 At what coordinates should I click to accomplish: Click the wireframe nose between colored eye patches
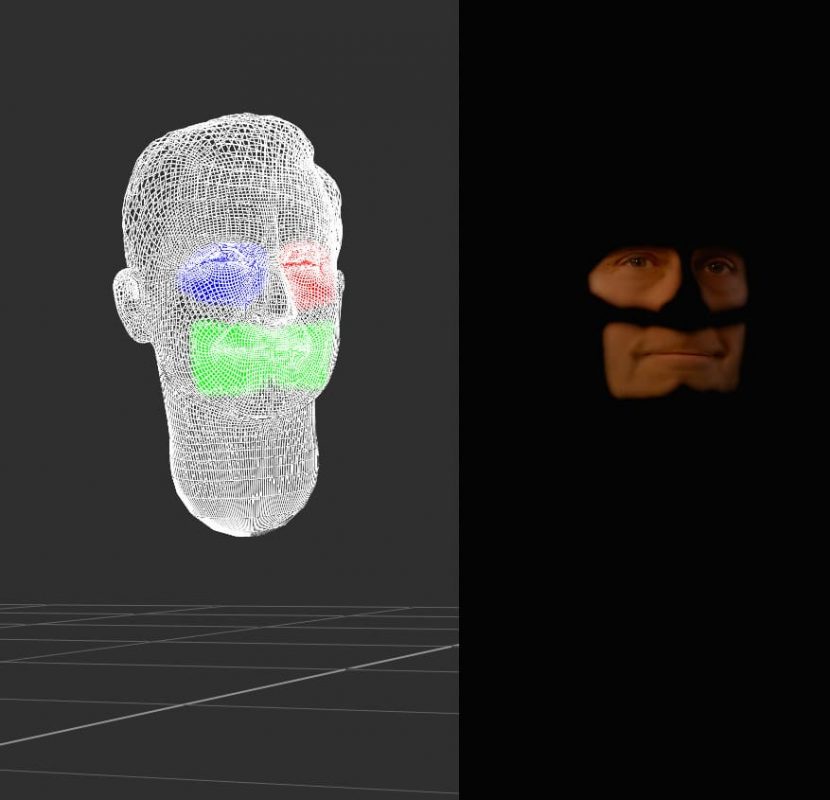pos(276,290)
